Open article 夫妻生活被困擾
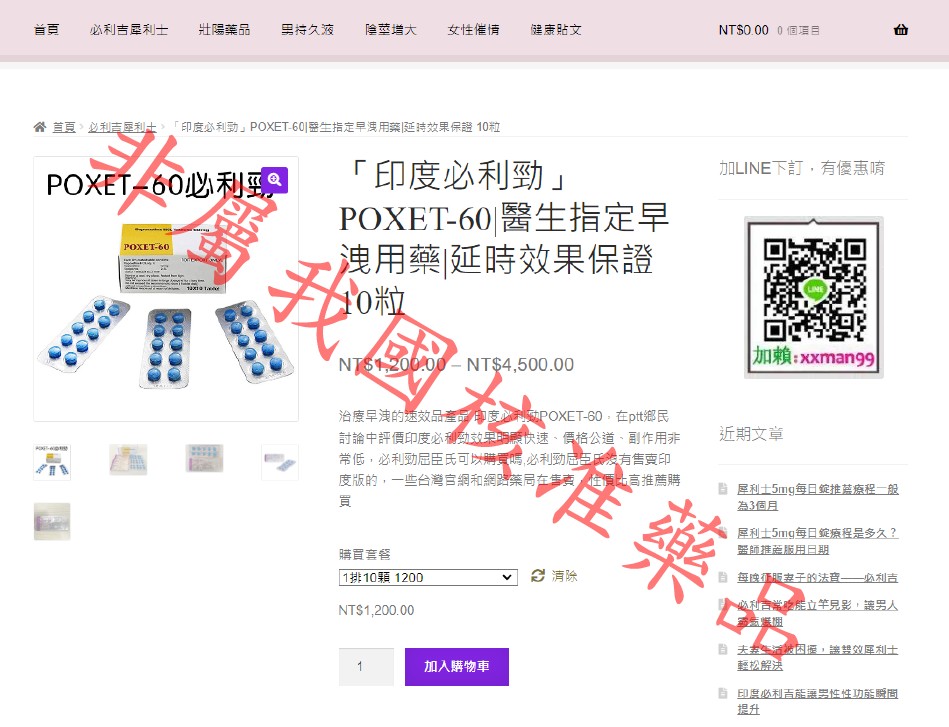 (x=817, y=657)
